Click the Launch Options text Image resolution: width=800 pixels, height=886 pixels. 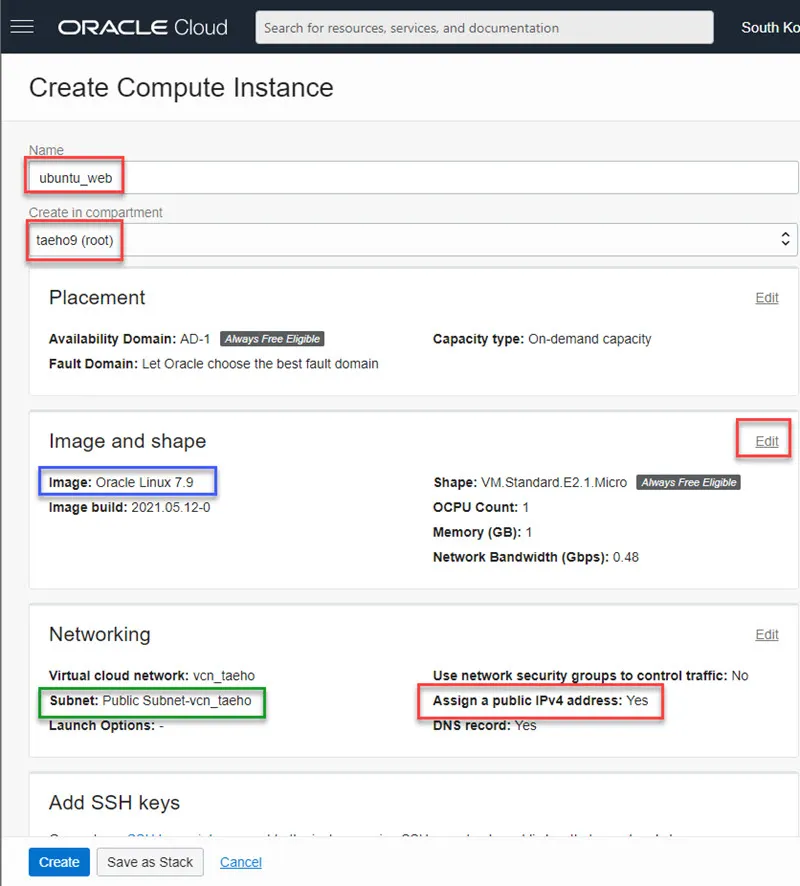106,726
